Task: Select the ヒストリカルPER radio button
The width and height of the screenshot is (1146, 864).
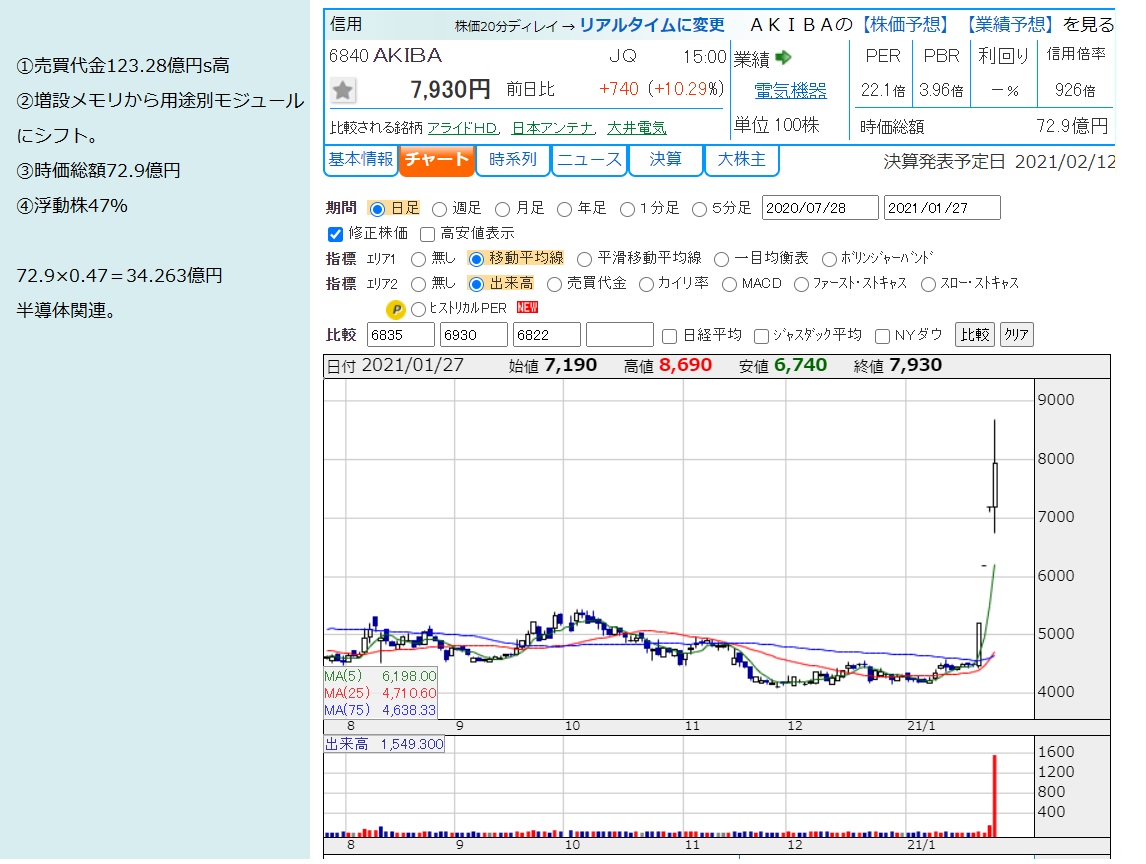Action: [418, 309]
